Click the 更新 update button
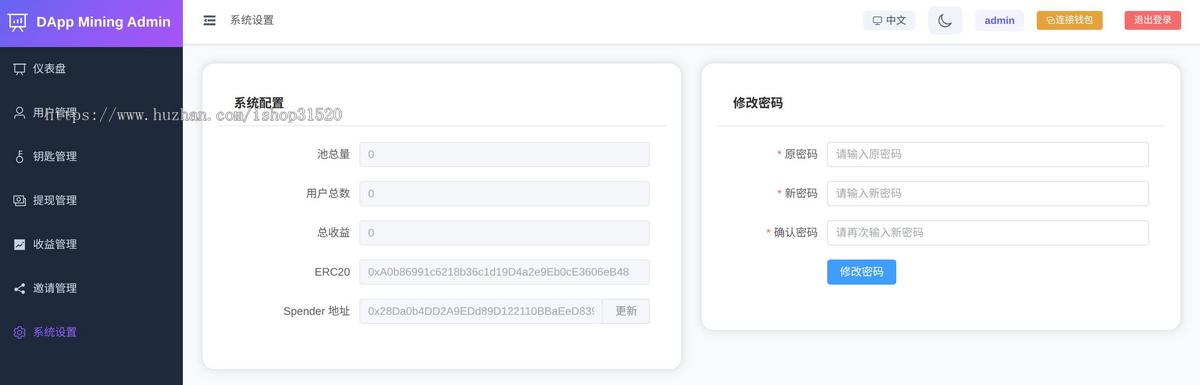 point(626,311)
